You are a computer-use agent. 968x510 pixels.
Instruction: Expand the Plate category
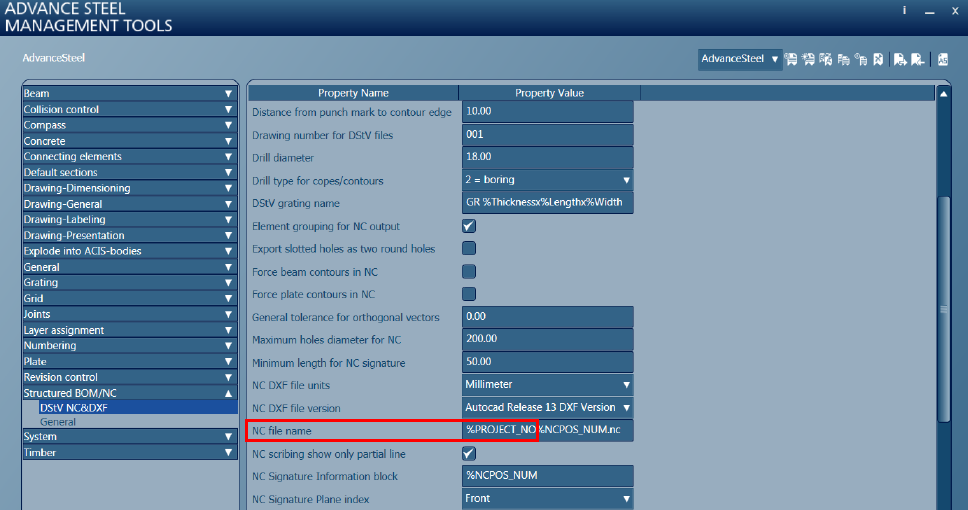[x=130, y=361]
